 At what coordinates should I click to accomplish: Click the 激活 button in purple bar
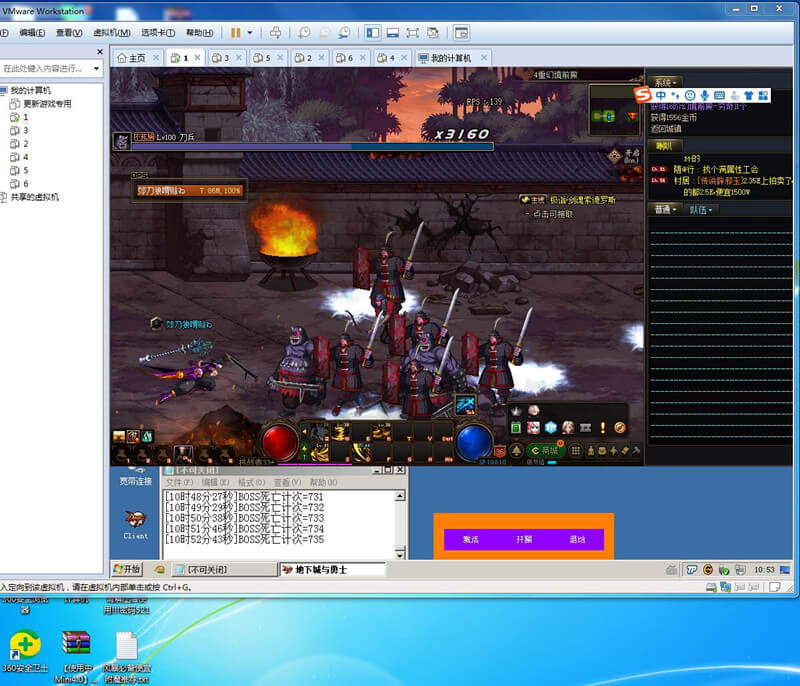pos(470,539)
